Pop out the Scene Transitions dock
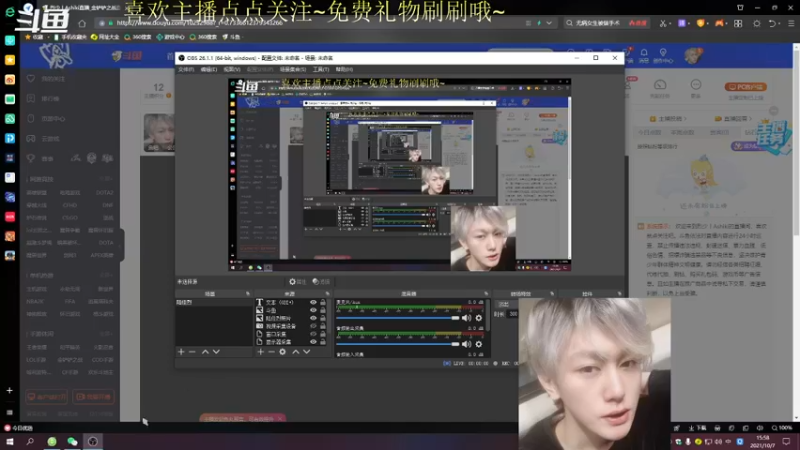Screen dimensions: 800x450 pyautogui.click(x=552, y=294)
